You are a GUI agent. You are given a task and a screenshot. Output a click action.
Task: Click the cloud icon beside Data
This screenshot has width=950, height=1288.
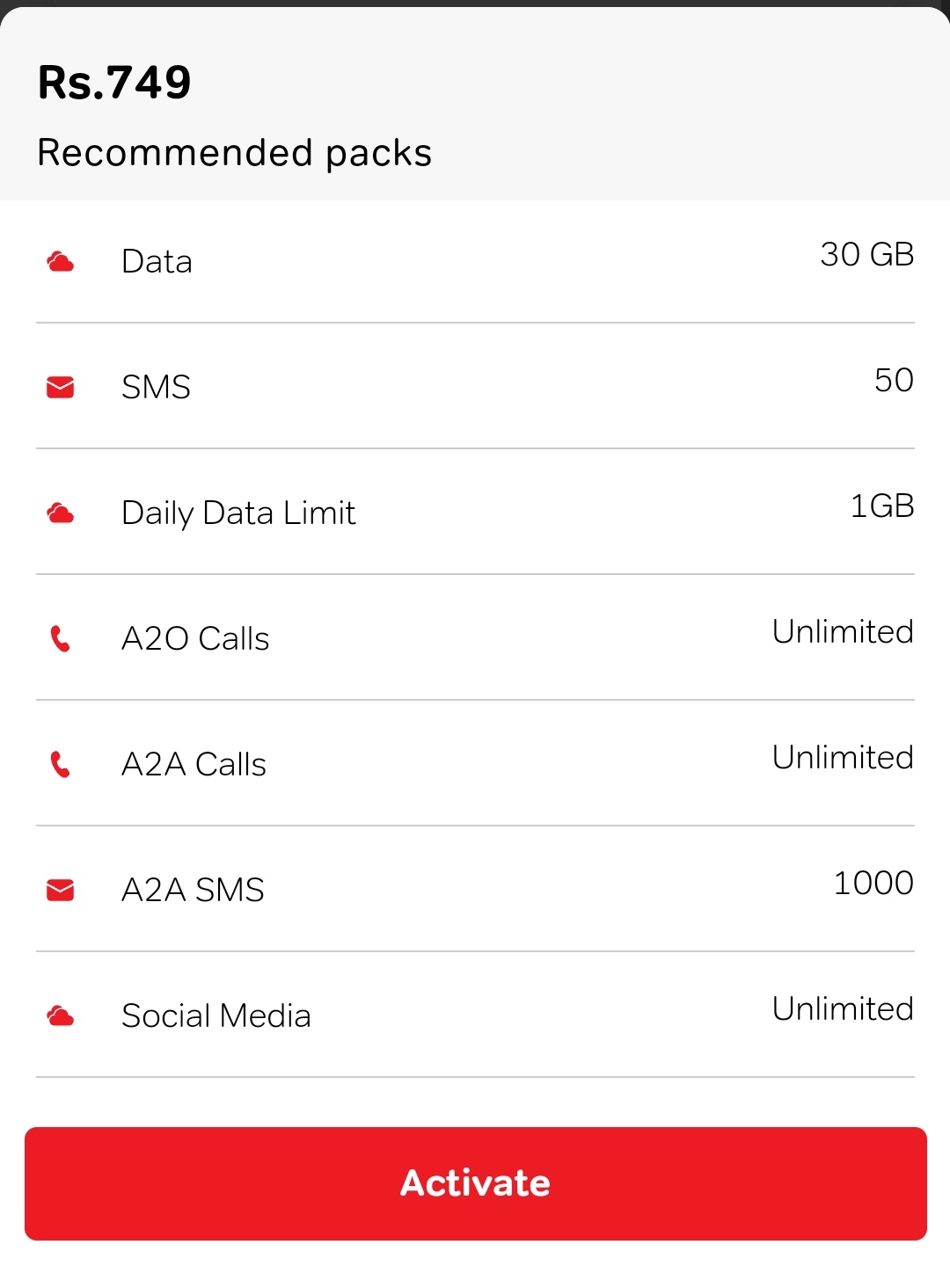(60, 261)
